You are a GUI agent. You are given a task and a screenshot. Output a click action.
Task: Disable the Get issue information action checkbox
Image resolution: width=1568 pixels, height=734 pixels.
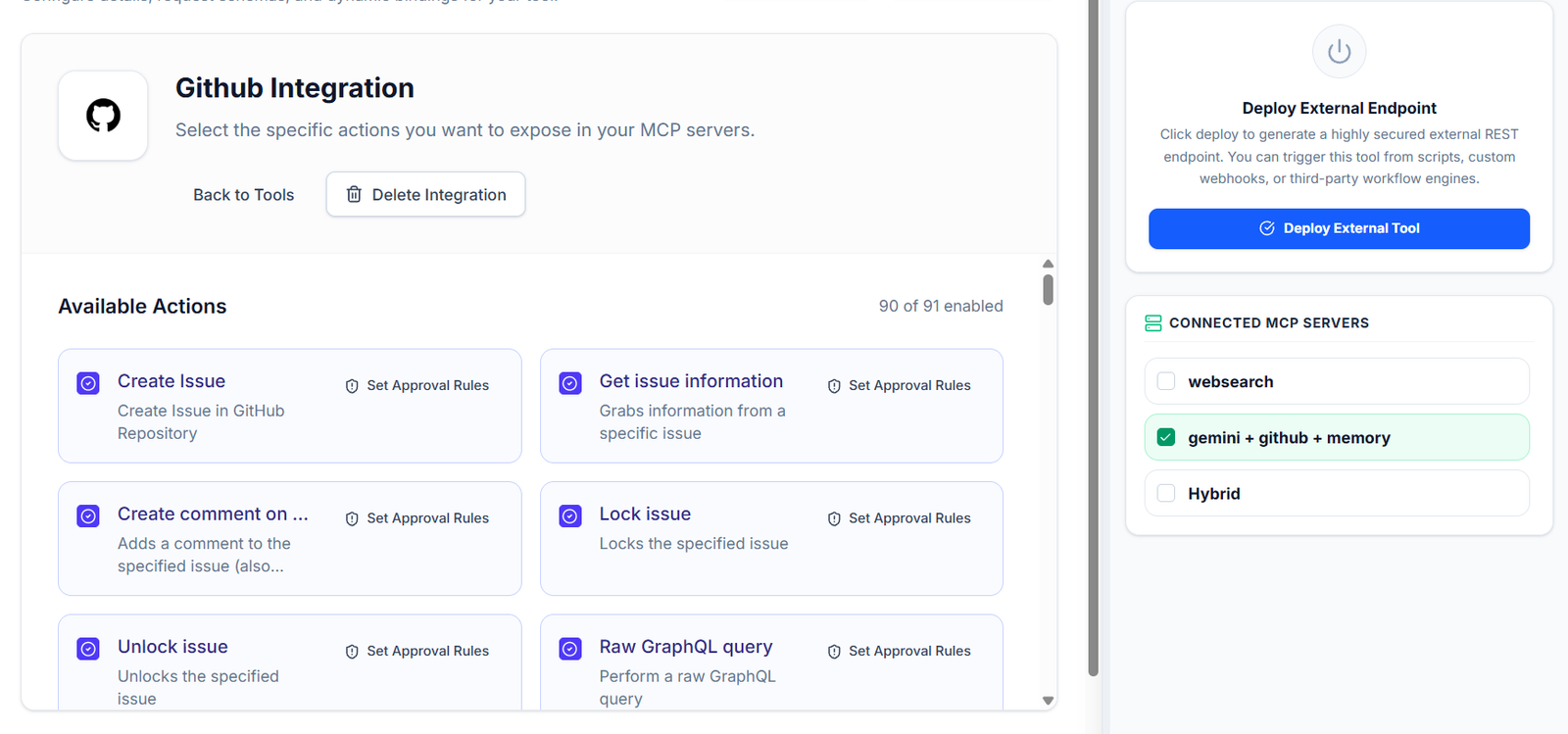click(570, 383)
